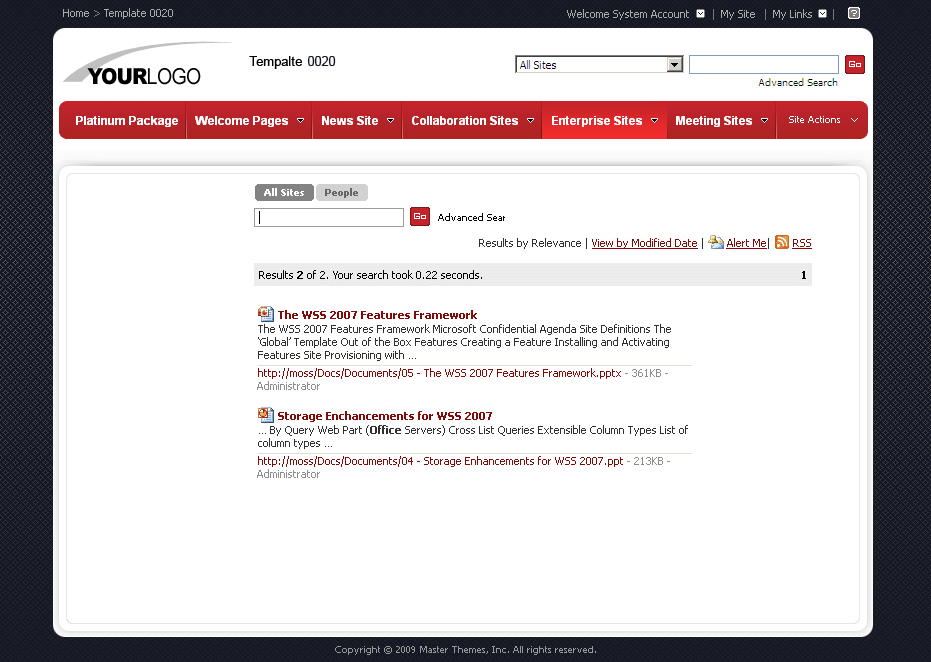
Task: Click the Advanced Search link under the header
Action: [x=797, y=81]
